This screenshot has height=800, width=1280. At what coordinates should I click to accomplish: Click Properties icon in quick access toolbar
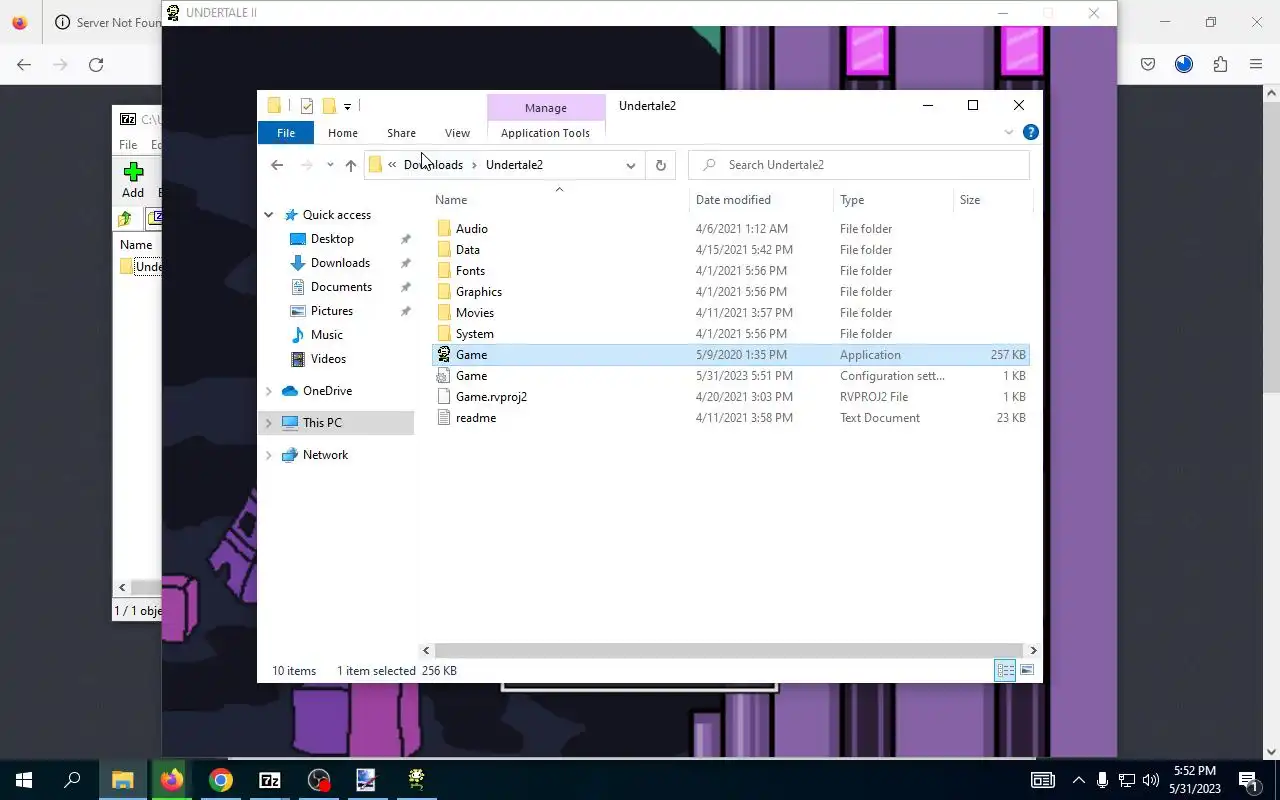click(306, 106)
